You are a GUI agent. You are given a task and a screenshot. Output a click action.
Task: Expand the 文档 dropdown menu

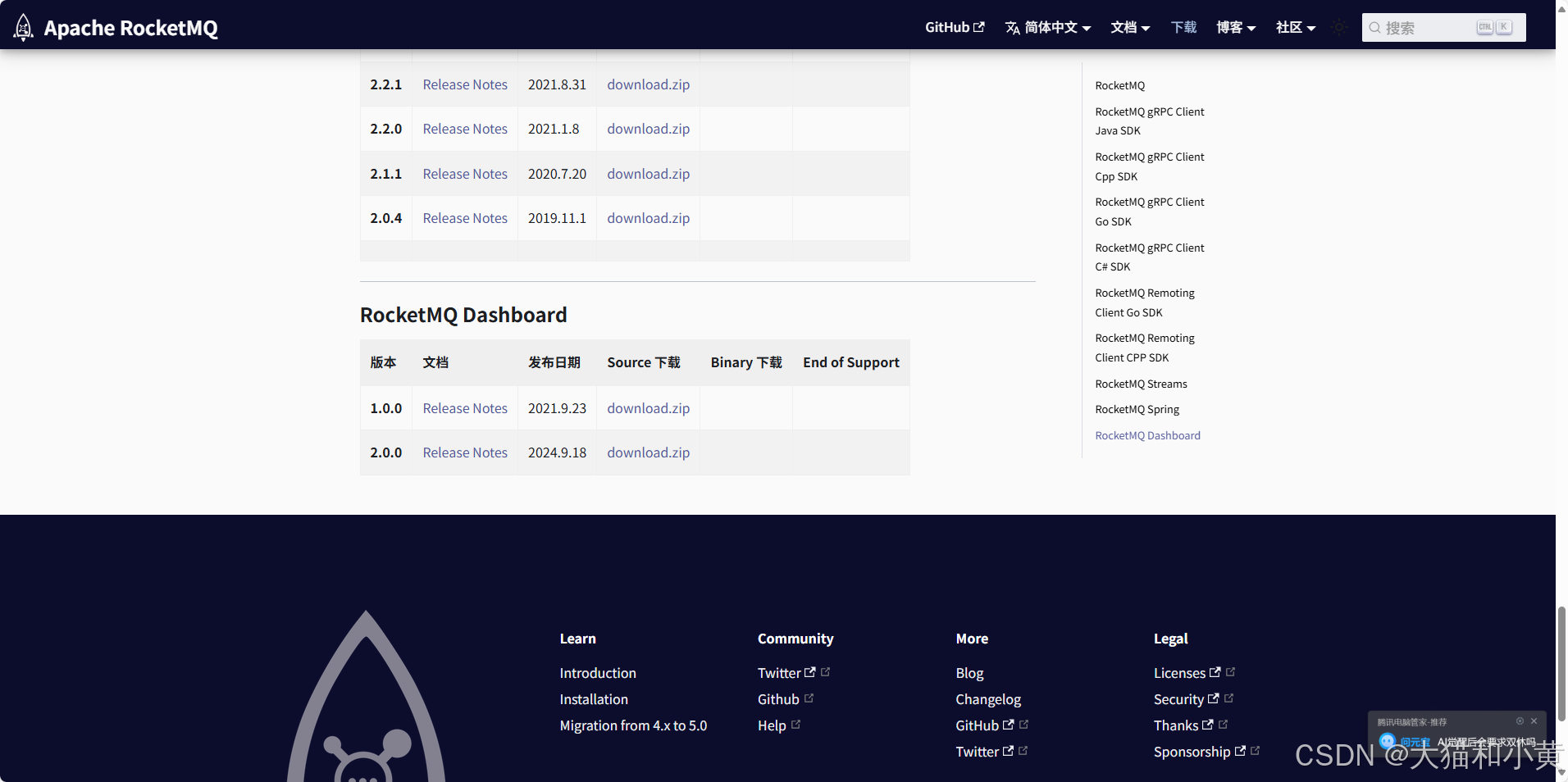coord(1130,27)
